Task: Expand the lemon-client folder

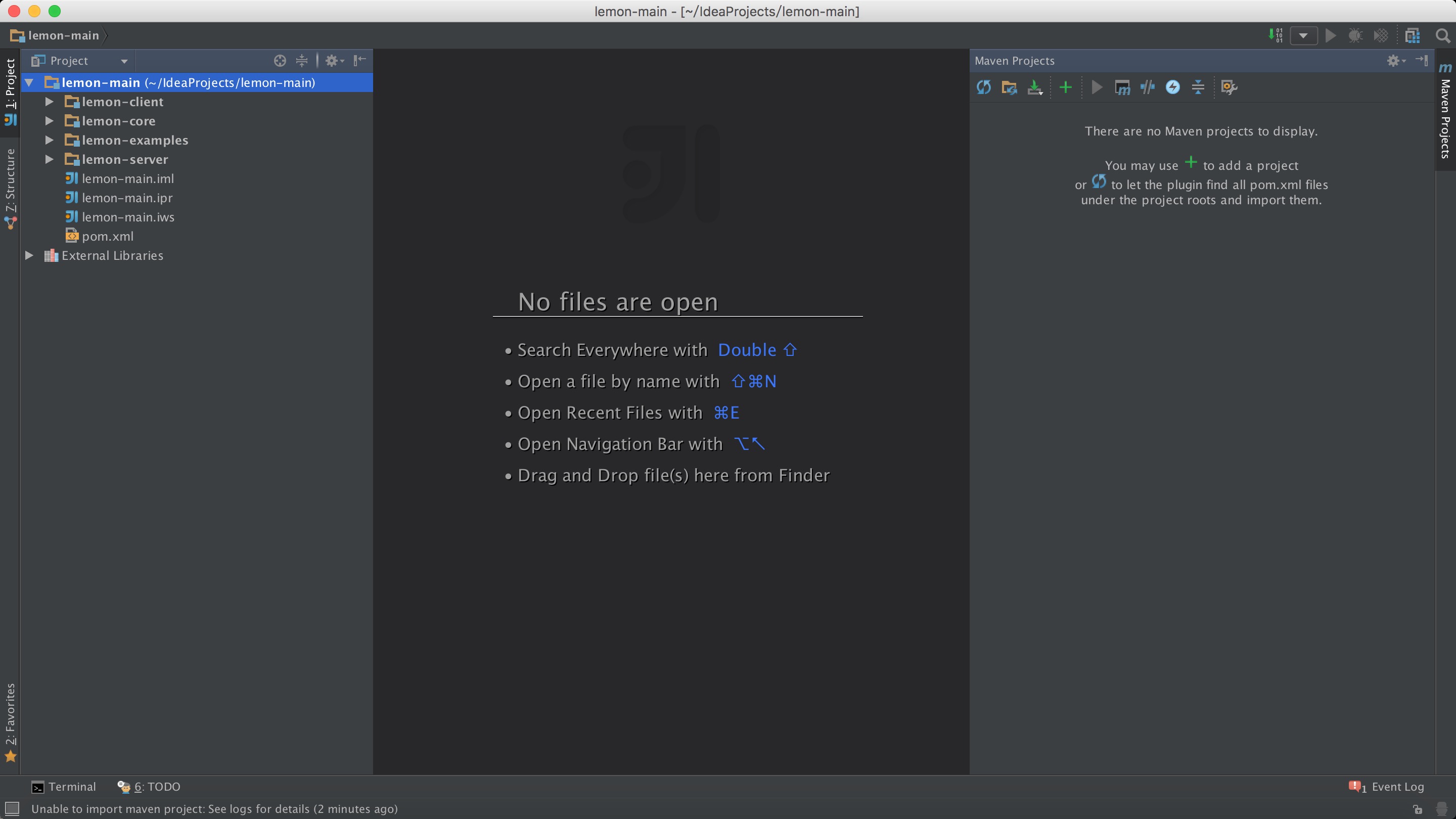Action: coord(49,102)
